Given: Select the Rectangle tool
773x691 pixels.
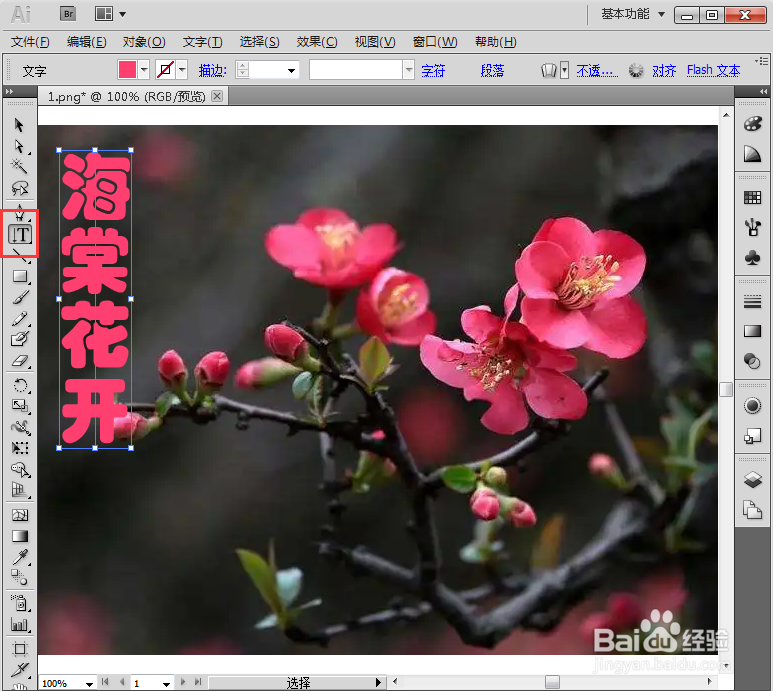Looking at the screenshot, I should click(20, 276).
